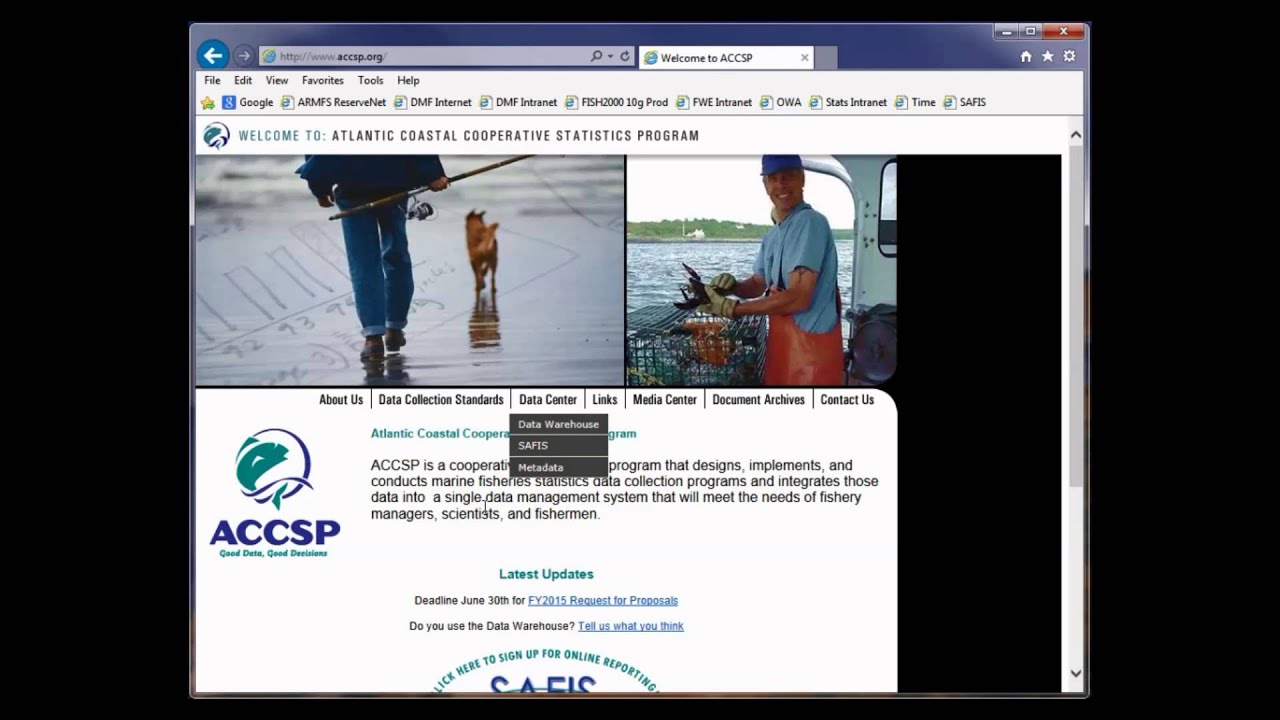
Task: Open the DMF Internet bookmark
Action: point(432,102)
